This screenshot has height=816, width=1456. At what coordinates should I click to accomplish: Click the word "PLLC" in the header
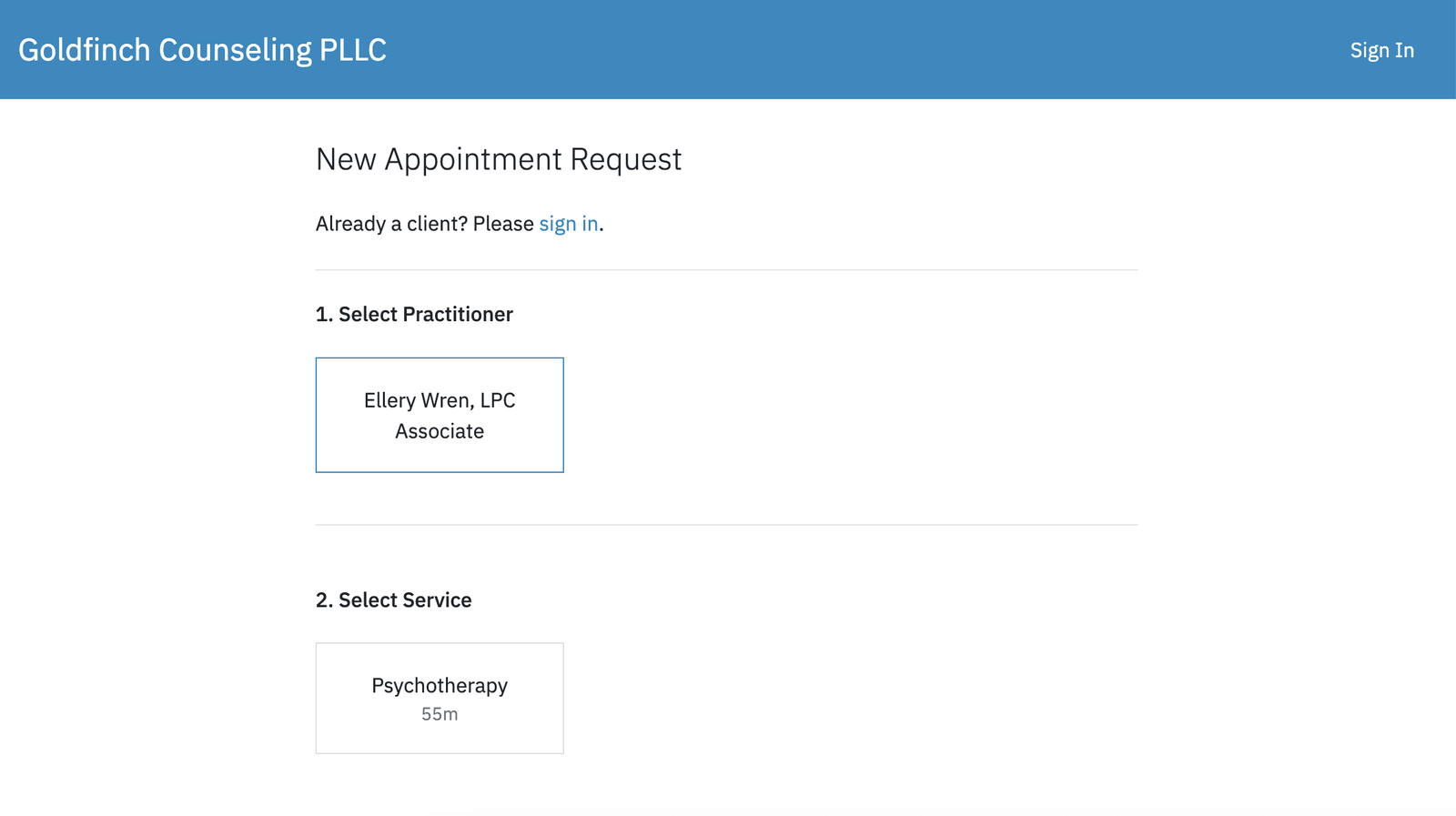point(353,50)
